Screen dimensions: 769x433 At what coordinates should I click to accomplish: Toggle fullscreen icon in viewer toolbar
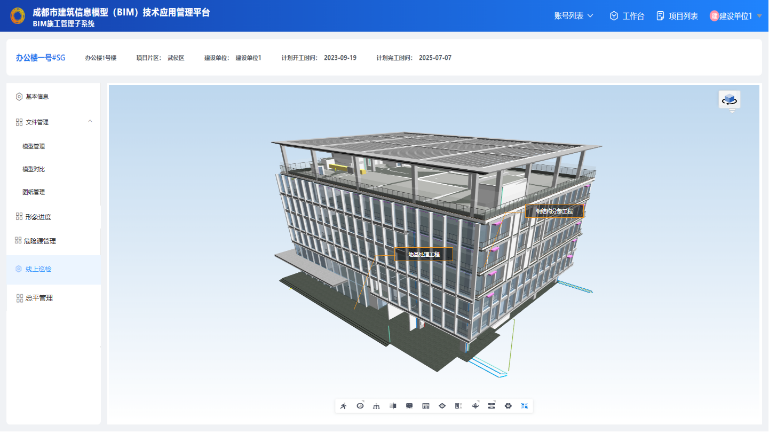(525, 406)
